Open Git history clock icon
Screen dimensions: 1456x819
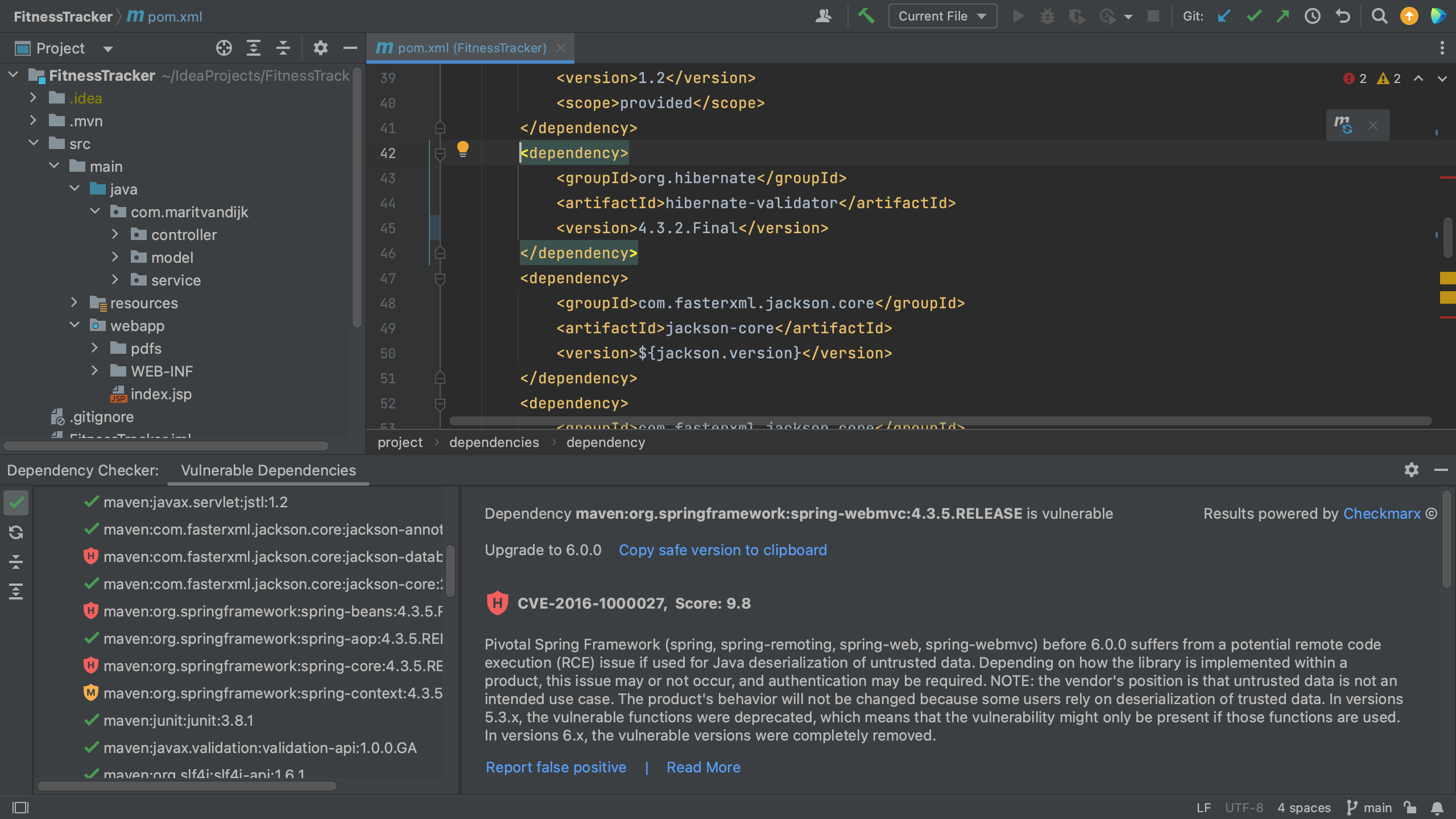coord(1313,16)
